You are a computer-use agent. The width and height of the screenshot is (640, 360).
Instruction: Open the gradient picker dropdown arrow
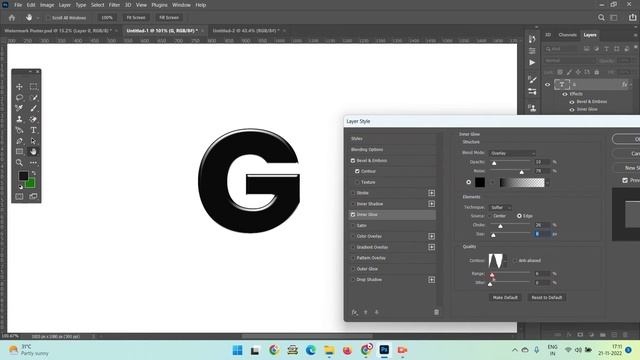click(547, 183)
